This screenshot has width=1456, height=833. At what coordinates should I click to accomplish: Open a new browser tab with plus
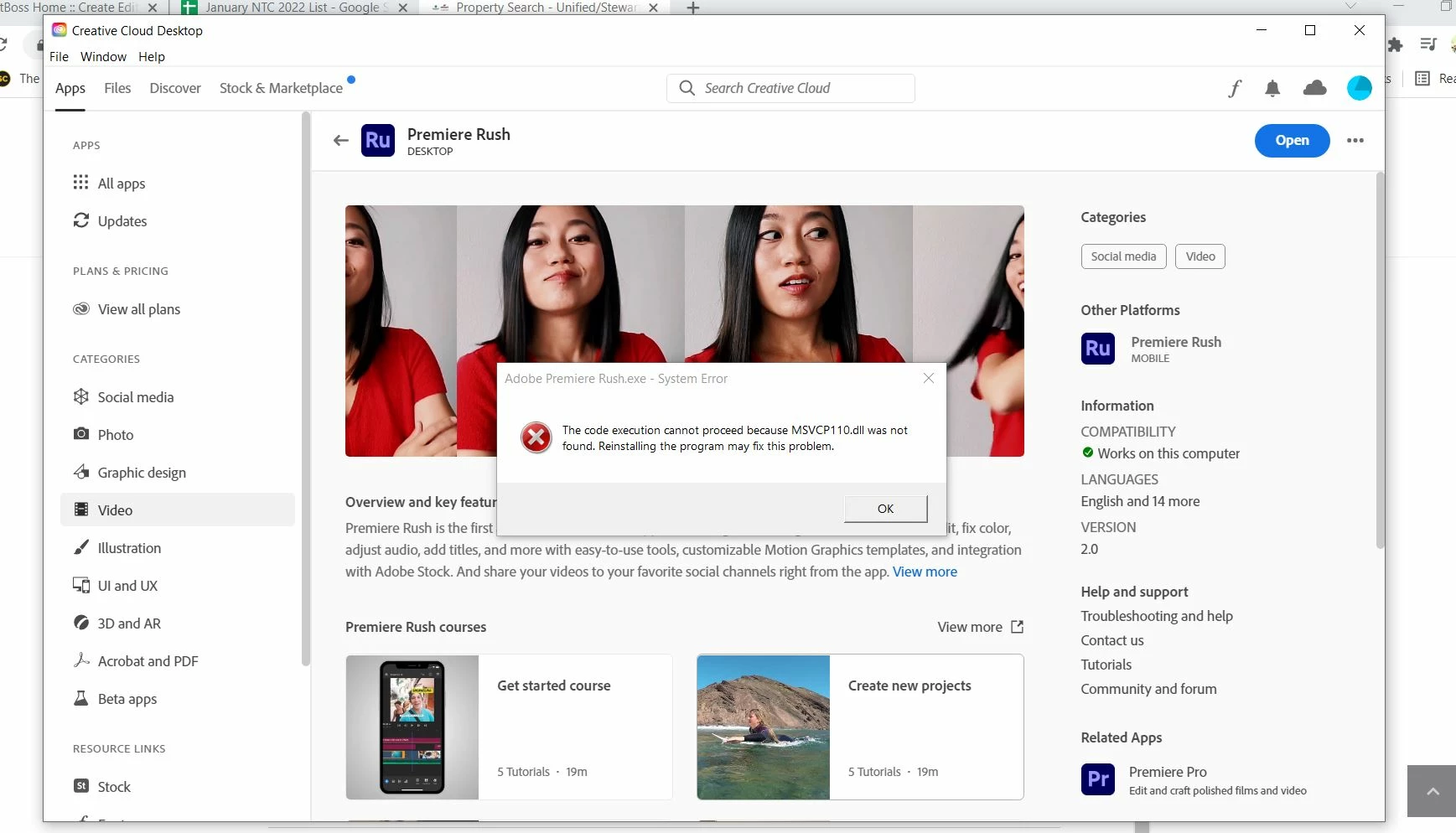(692, 8)
